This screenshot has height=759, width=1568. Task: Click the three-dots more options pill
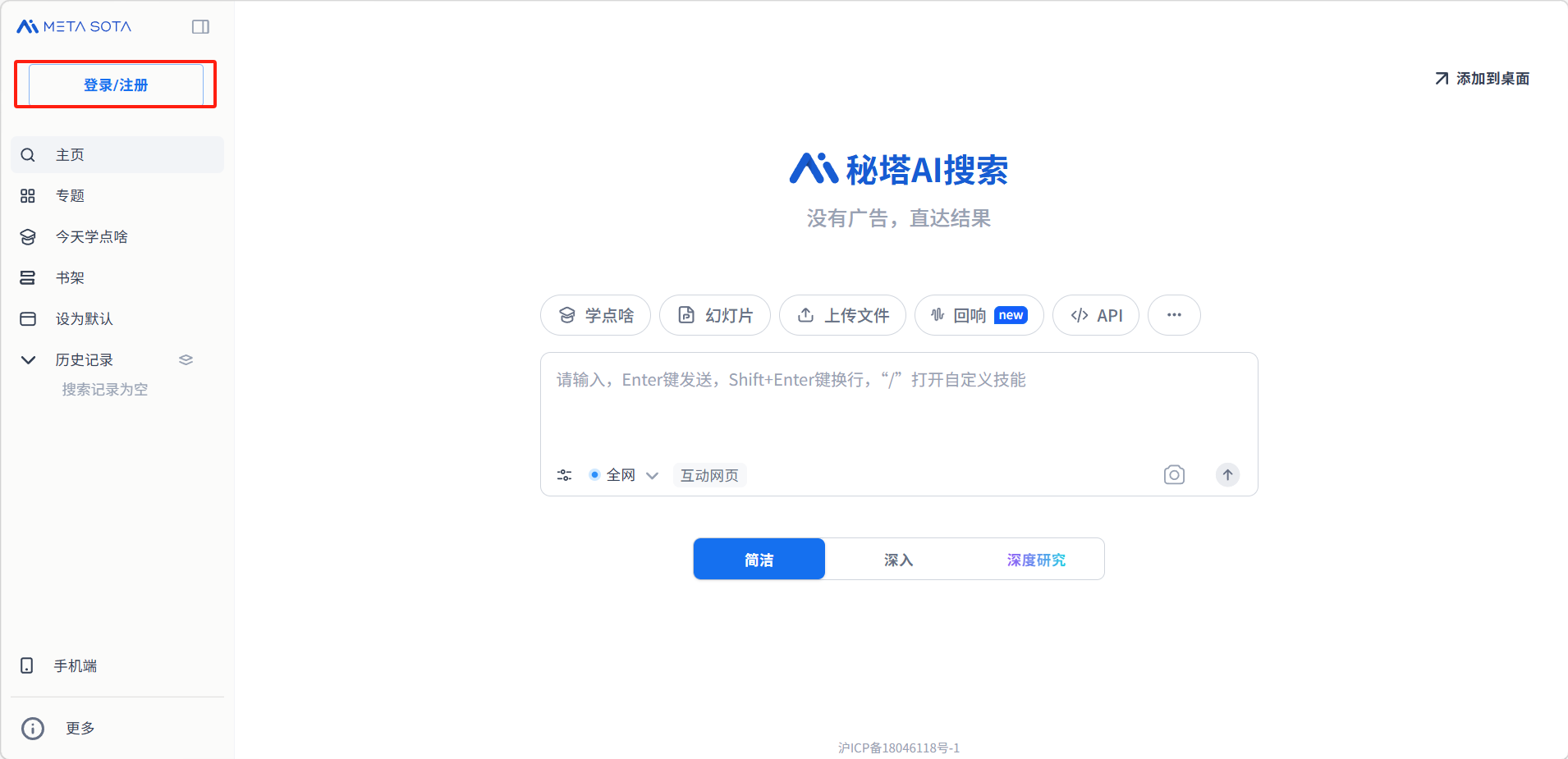click(1174, 315)
